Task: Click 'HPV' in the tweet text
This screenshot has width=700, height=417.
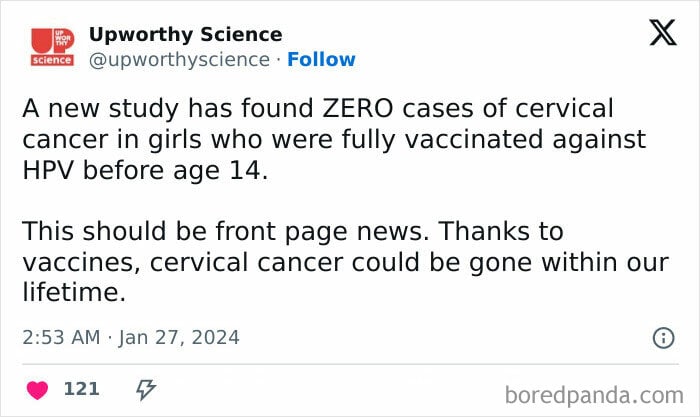Action: (48, 171)
